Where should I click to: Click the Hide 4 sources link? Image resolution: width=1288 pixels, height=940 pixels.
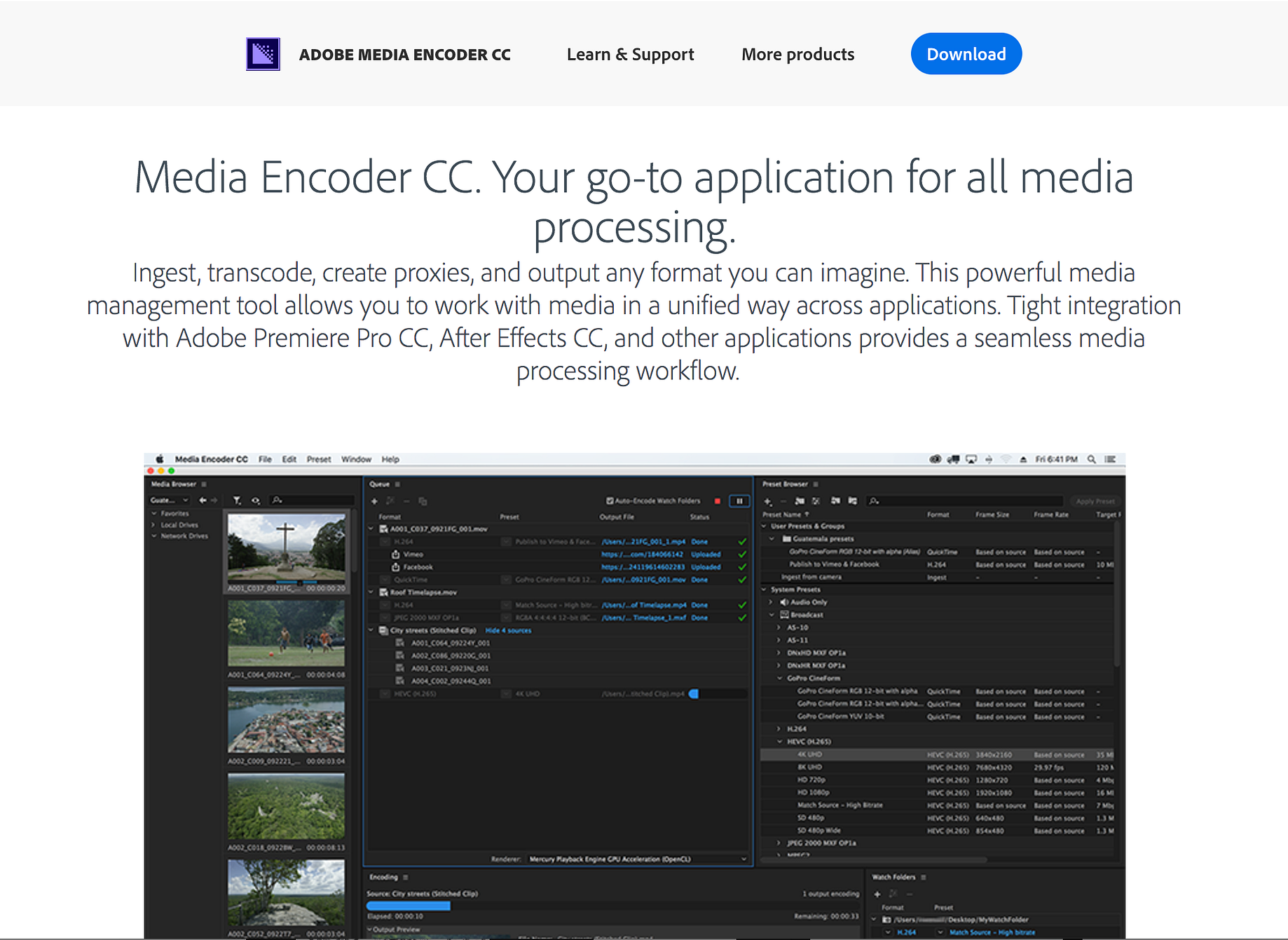click(x=509, y=630)
